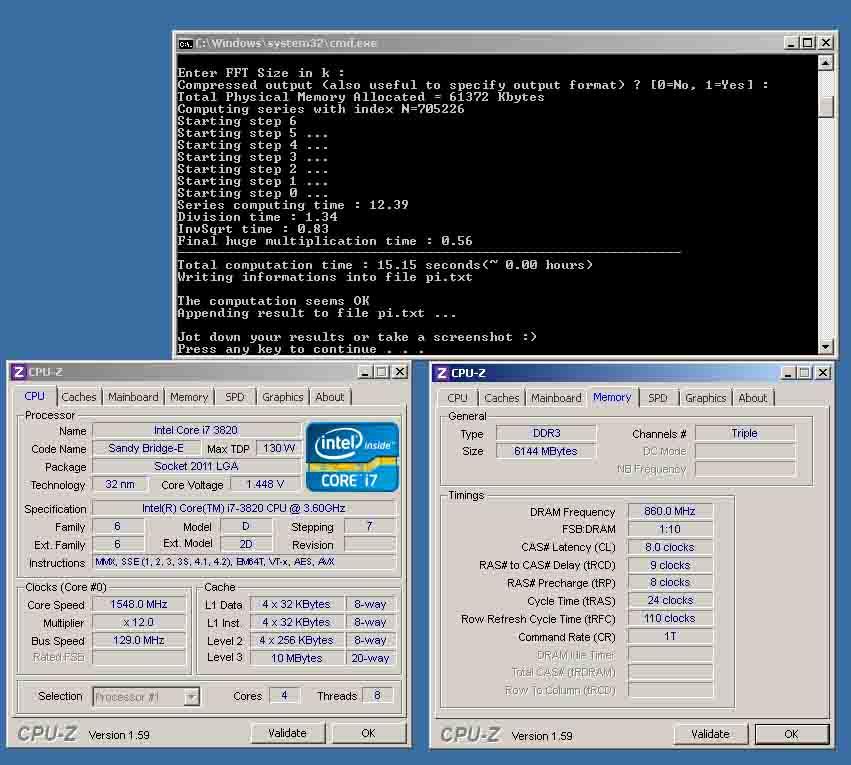Open Mainboard tab in right CPU-Z window
851x765 pixels.
(556, 398)
